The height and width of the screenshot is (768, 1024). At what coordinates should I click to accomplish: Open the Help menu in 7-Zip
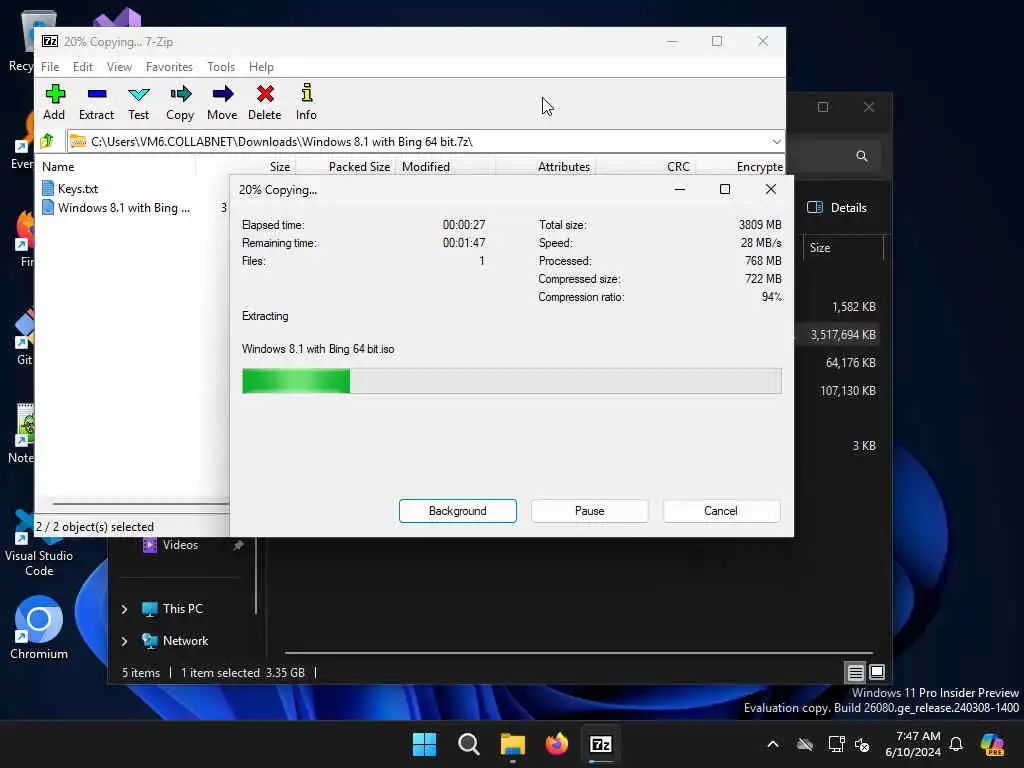(261, 67)
